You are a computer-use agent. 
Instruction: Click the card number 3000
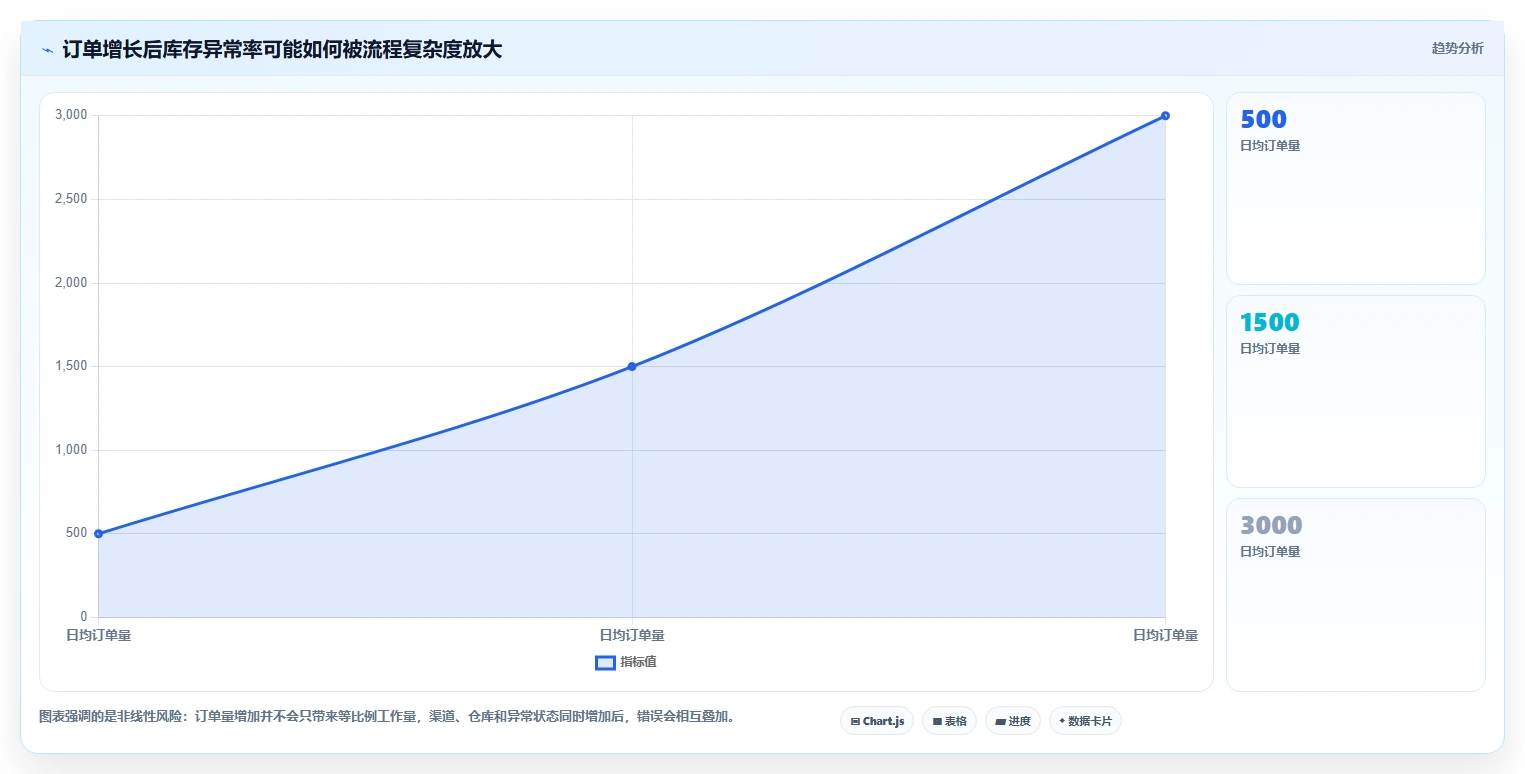[1271, 525]
